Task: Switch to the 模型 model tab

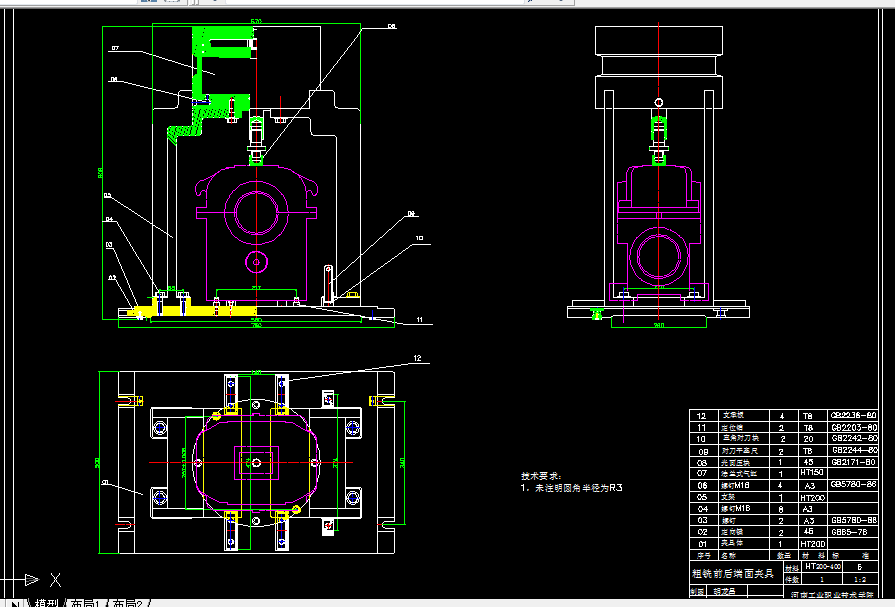Action: click(x=46, y=602)
